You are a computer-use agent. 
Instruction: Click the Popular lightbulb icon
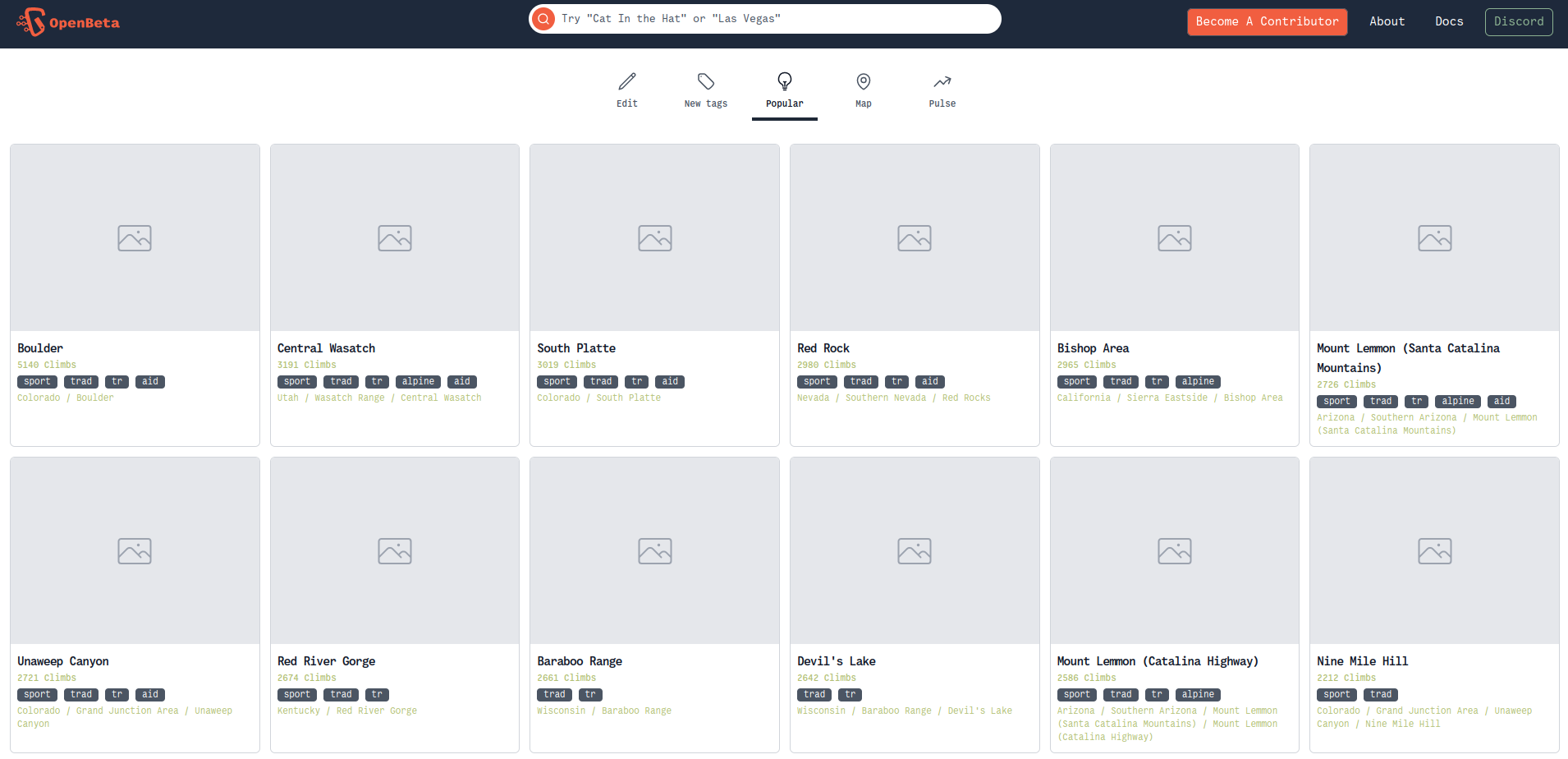[784, 81]
